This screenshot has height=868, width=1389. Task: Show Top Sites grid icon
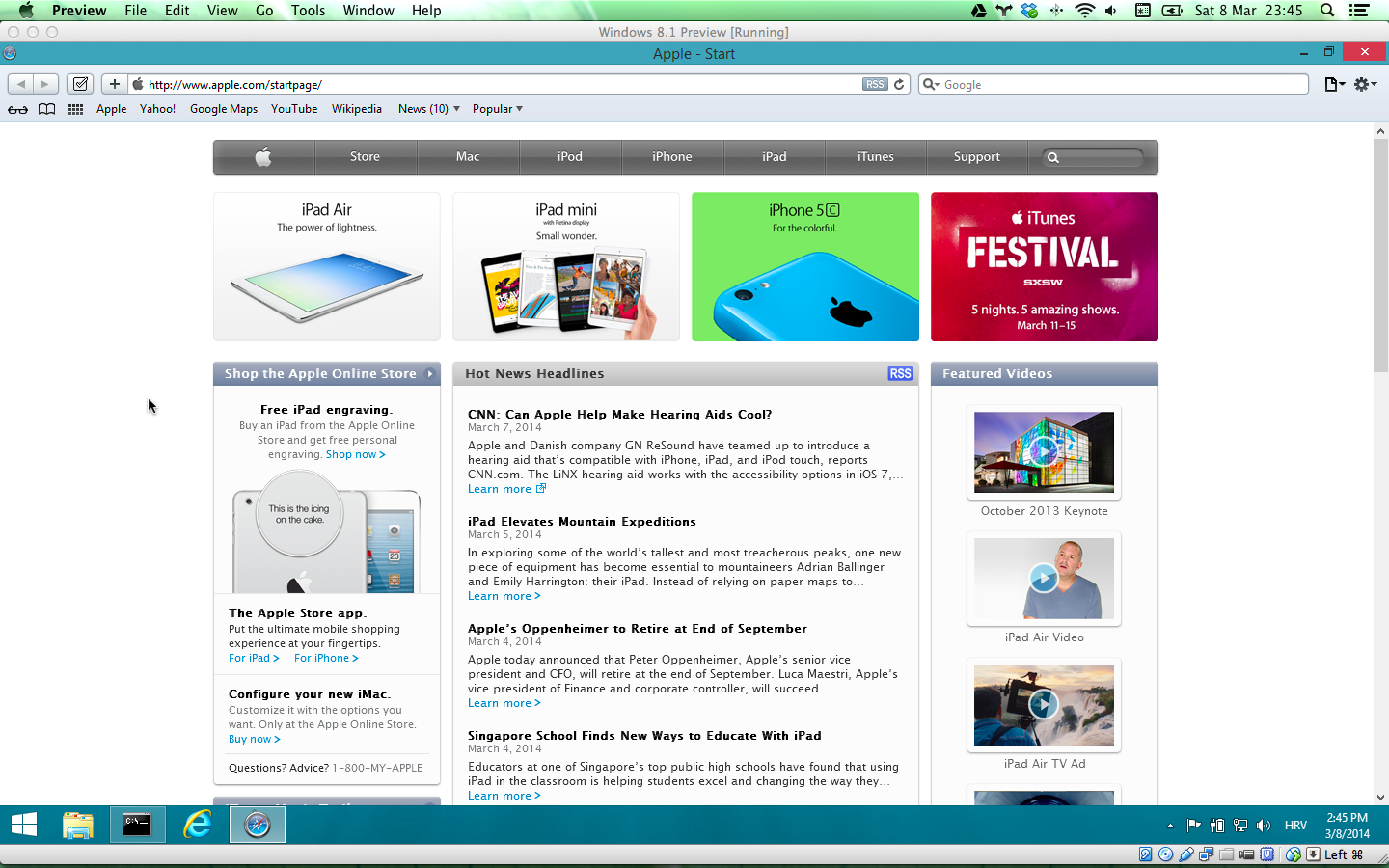[75, 109]
